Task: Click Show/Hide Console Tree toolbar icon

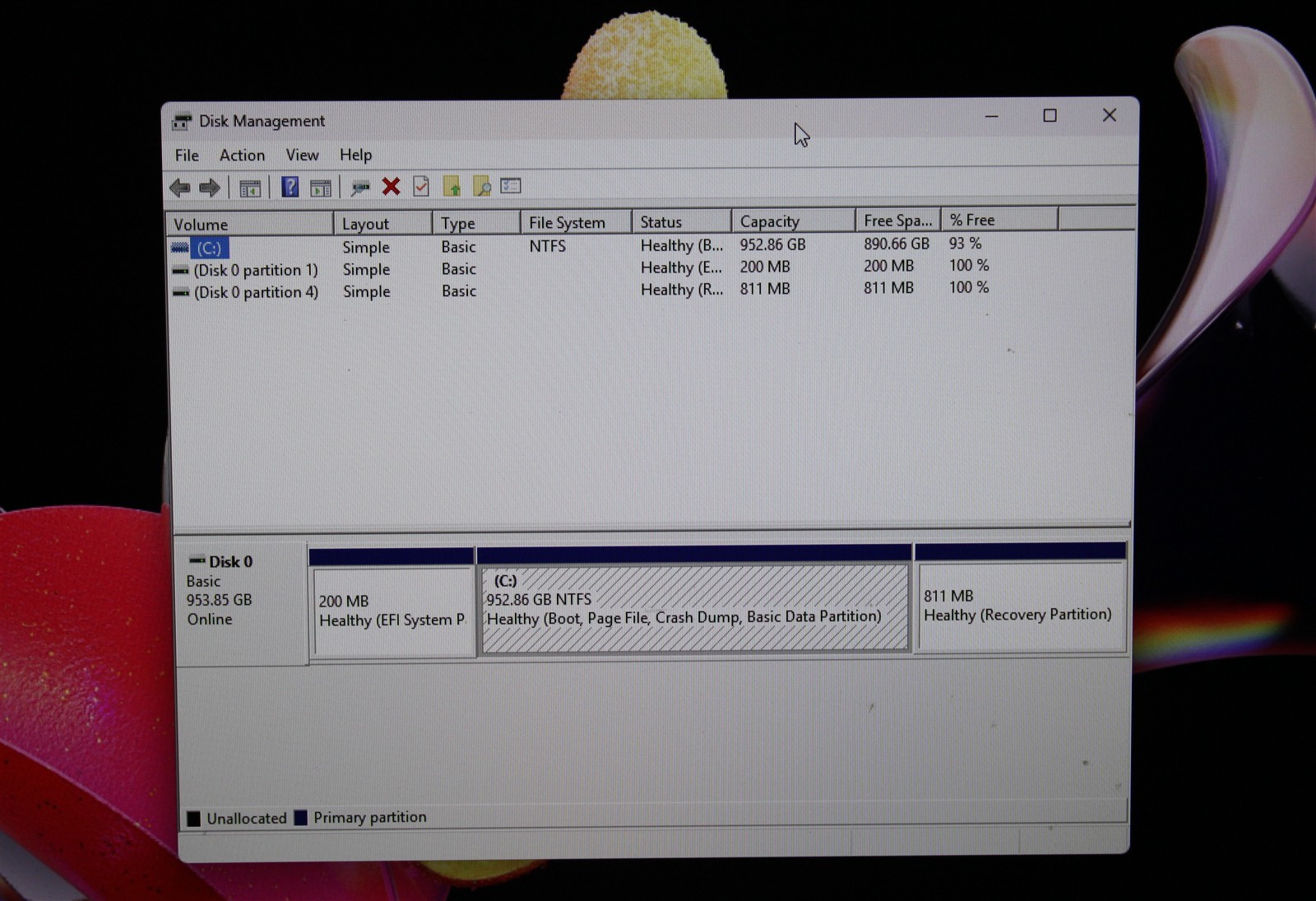Action: pyautogui.click(x=250, y=188)
